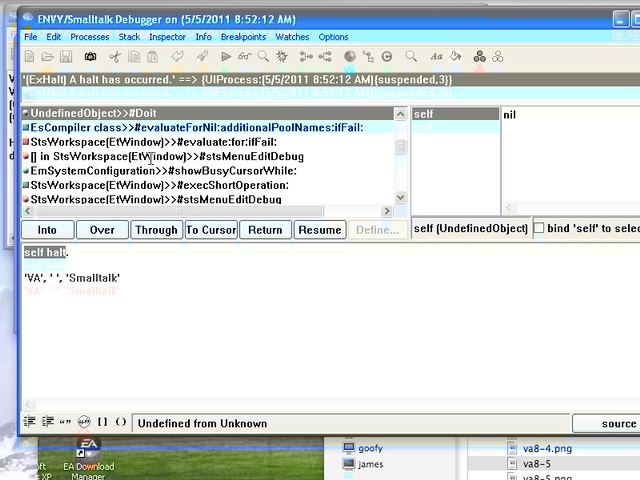Click the Inspect magnifier icon next to glasses
This screenshot has height=480, width=640.
pyautogui.click(x=263, y=56)
